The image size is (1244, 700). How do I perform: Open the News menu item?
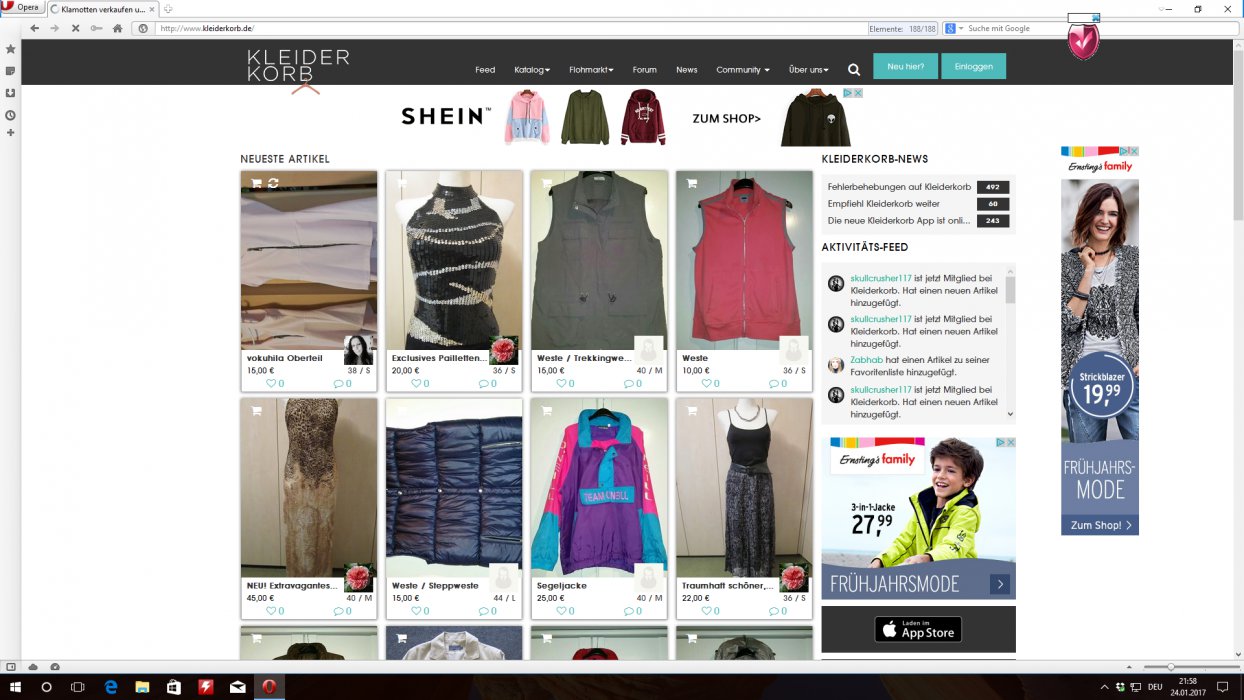[686, 70]
